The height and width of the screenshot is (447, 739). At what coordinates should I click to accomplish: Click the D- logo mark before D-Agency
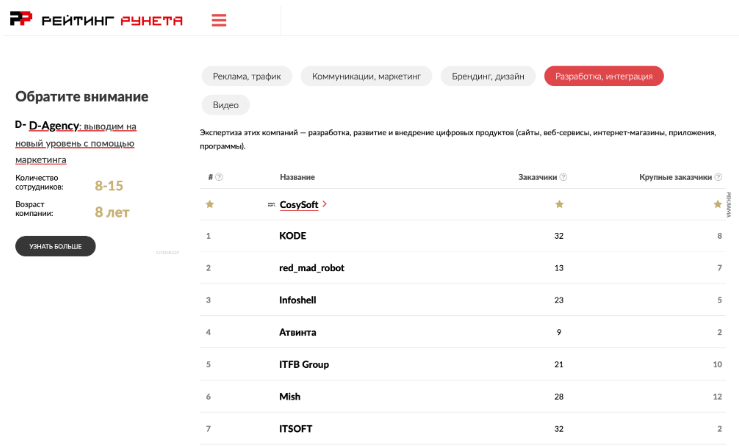20,125
